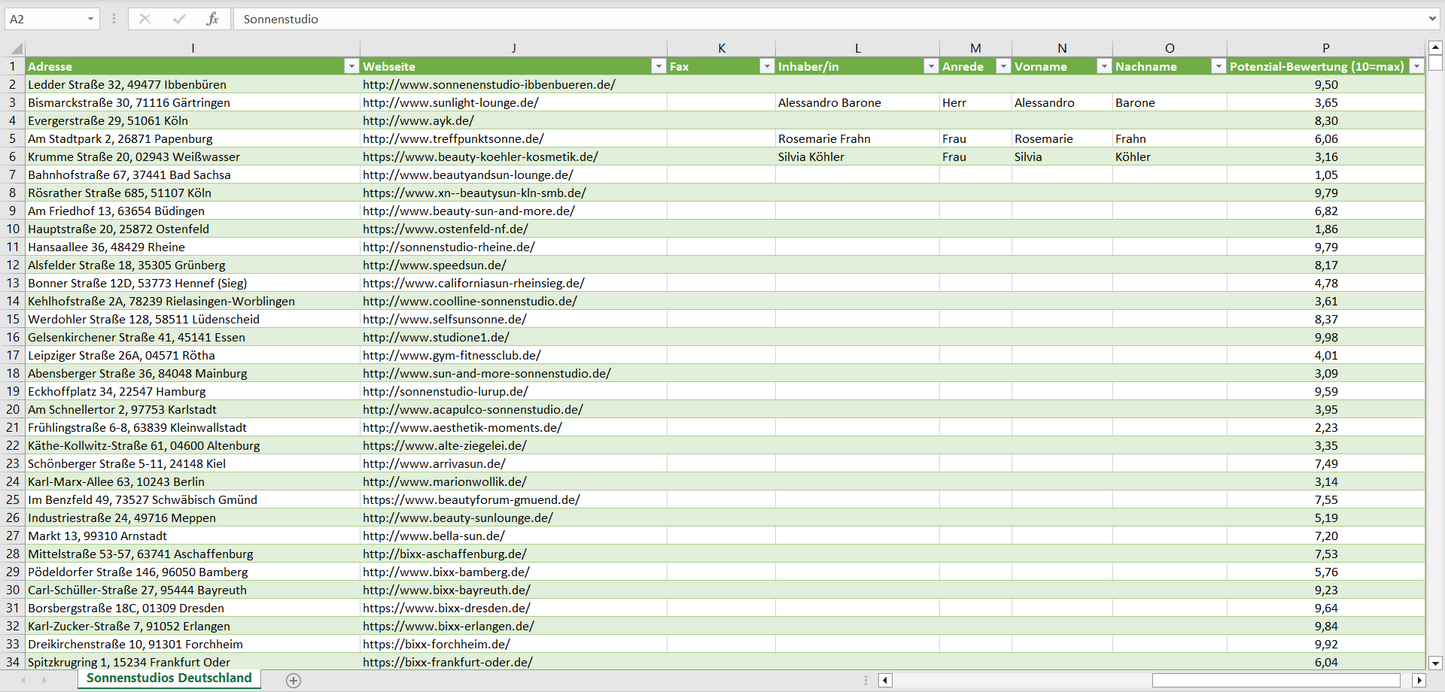Open the Webseite column filter dropdown
1445x692 pixels.
point(658,66)
